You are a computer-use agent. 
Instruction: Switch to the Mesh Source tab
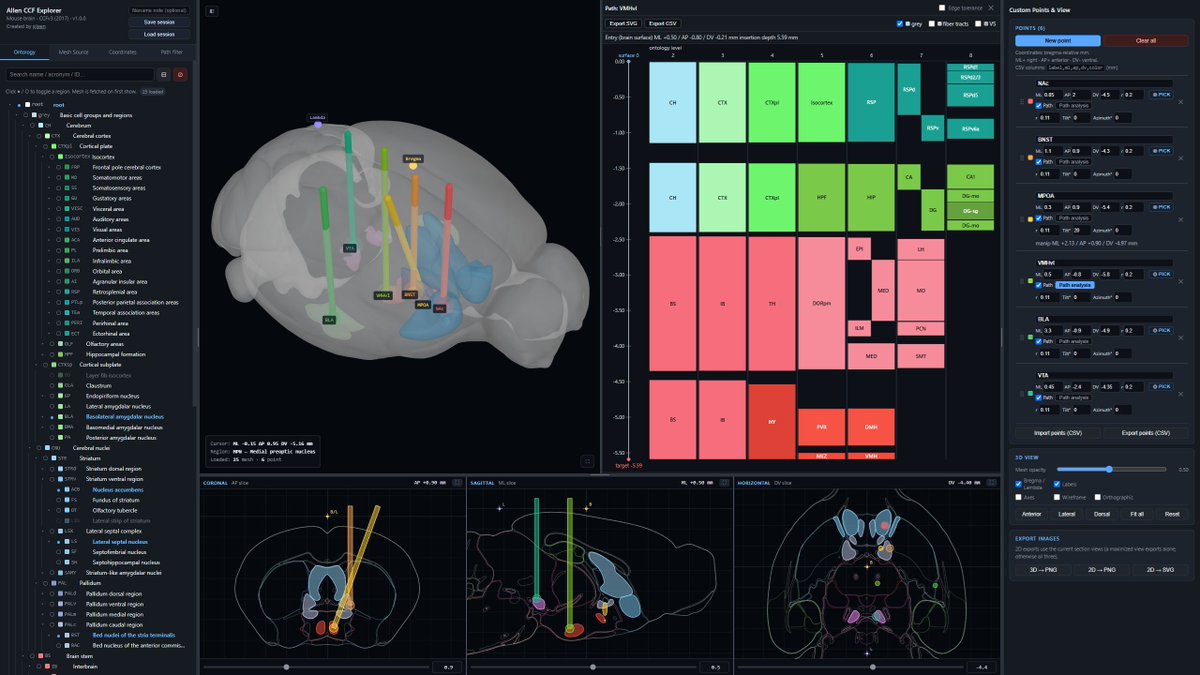point(73,52)
